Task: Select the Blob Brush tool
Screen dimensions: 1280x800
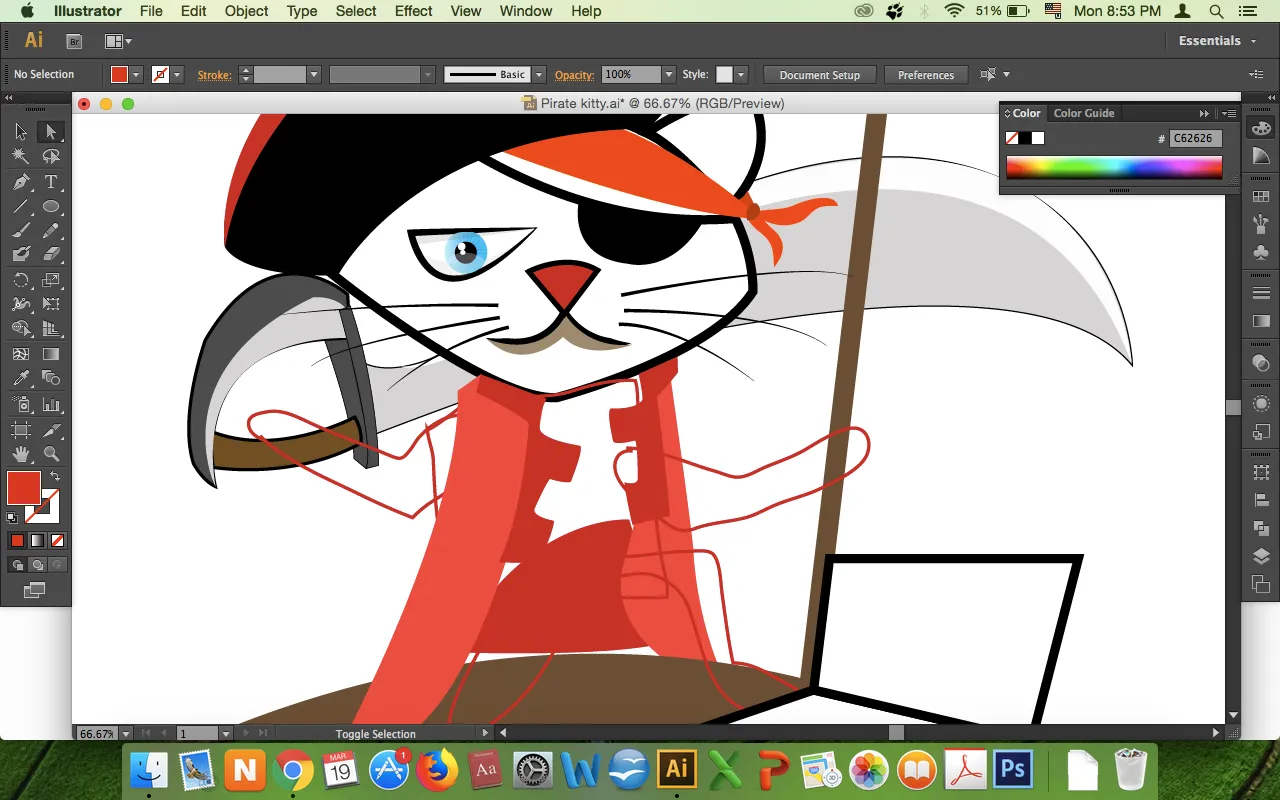Action: tap(21, 255)
